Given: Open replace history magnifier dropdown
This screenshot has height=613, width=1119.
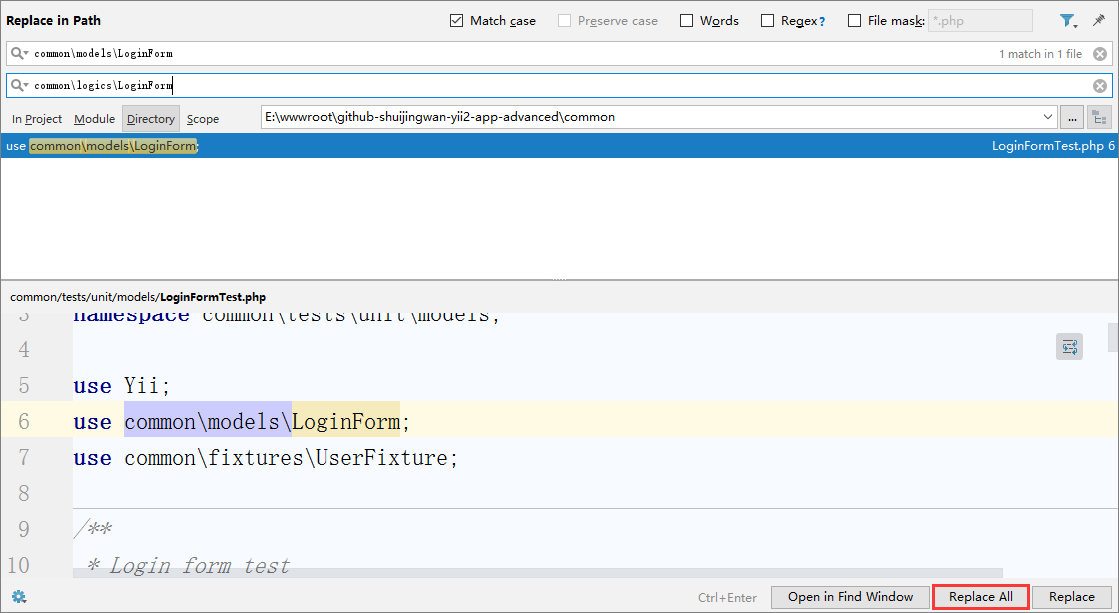Looking at the screenshot, I should 20,86.
